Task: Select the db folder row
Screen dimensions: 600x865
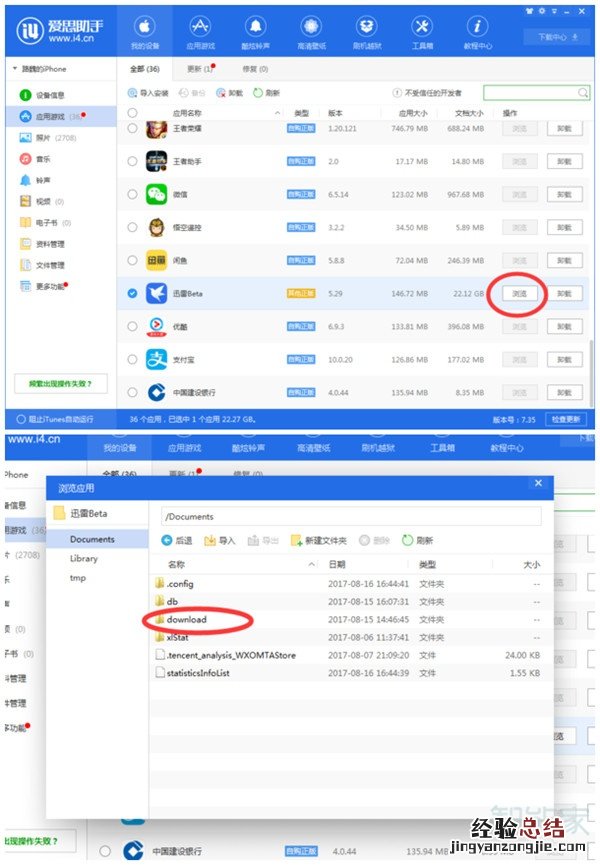Action: tap(351, 601)
